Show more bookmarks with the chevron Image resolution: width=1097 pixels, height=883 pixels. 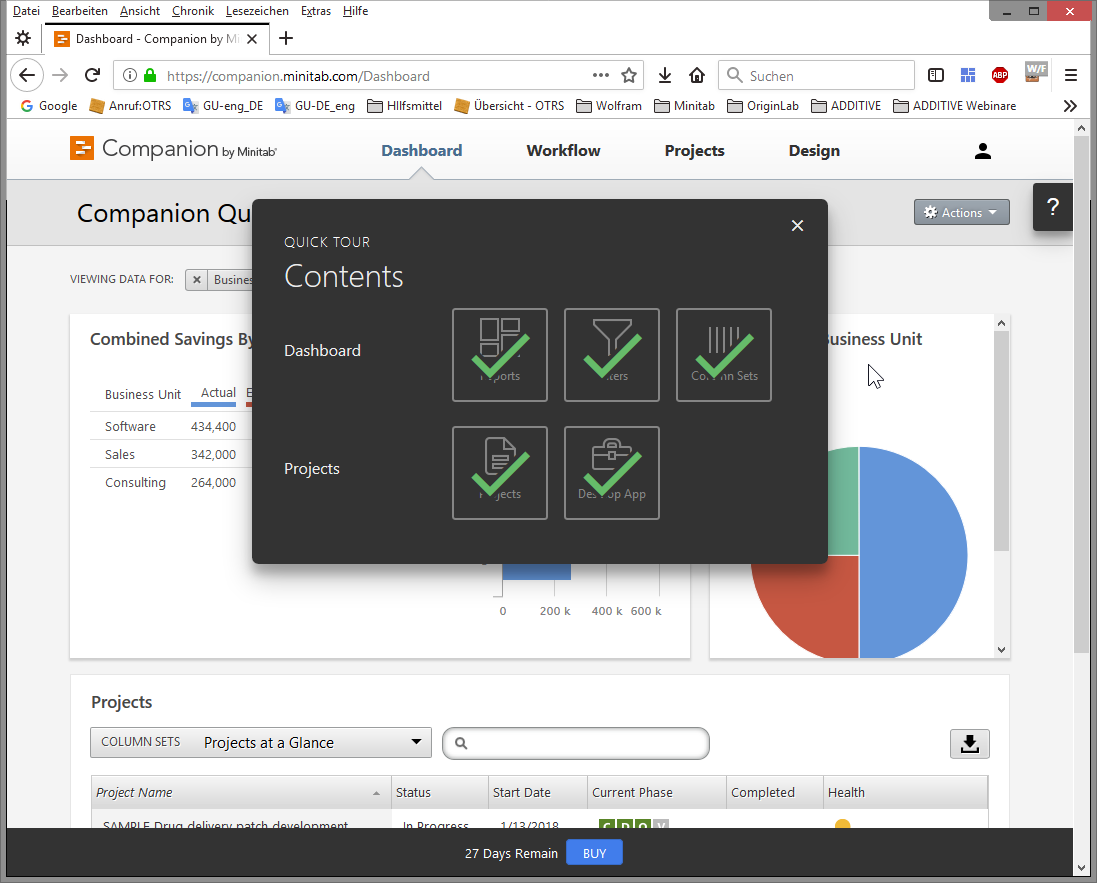click(x=1070, y=106)
